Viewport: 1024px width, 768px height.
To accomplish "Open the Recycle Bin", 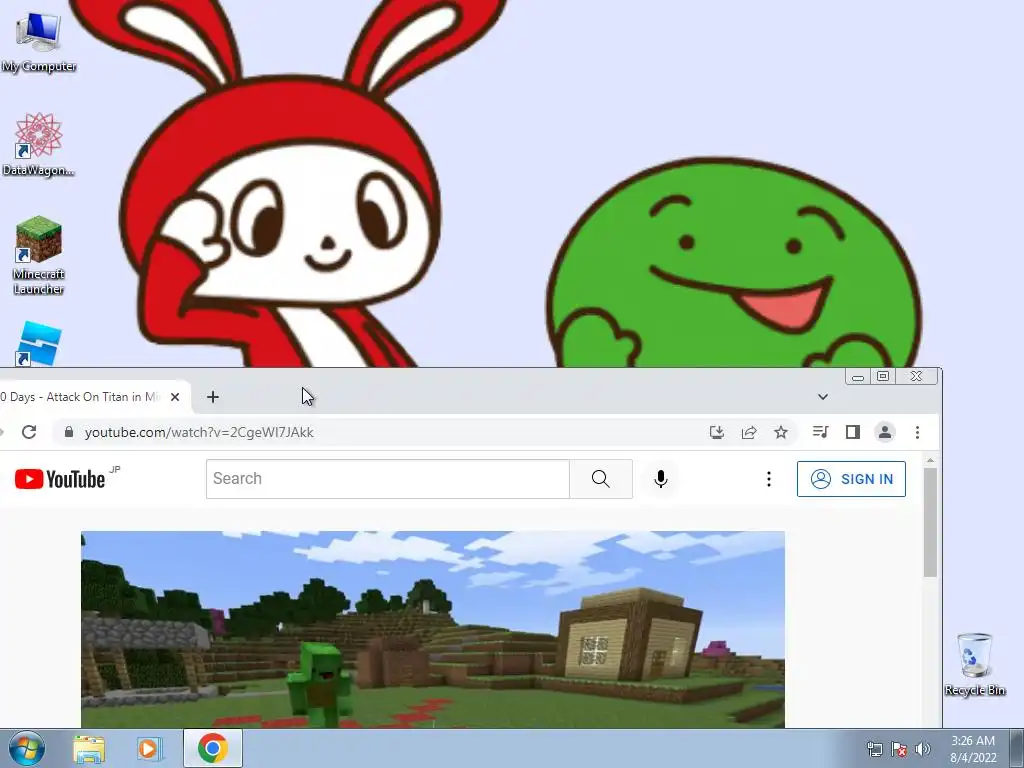I will (974, 664).
